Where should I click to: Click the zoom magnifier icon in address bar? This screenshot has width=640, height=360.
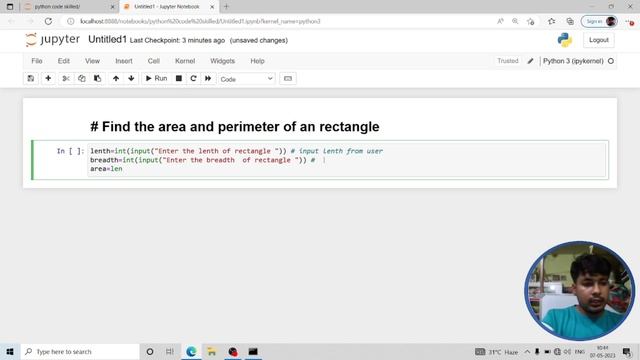click(515, 21)
